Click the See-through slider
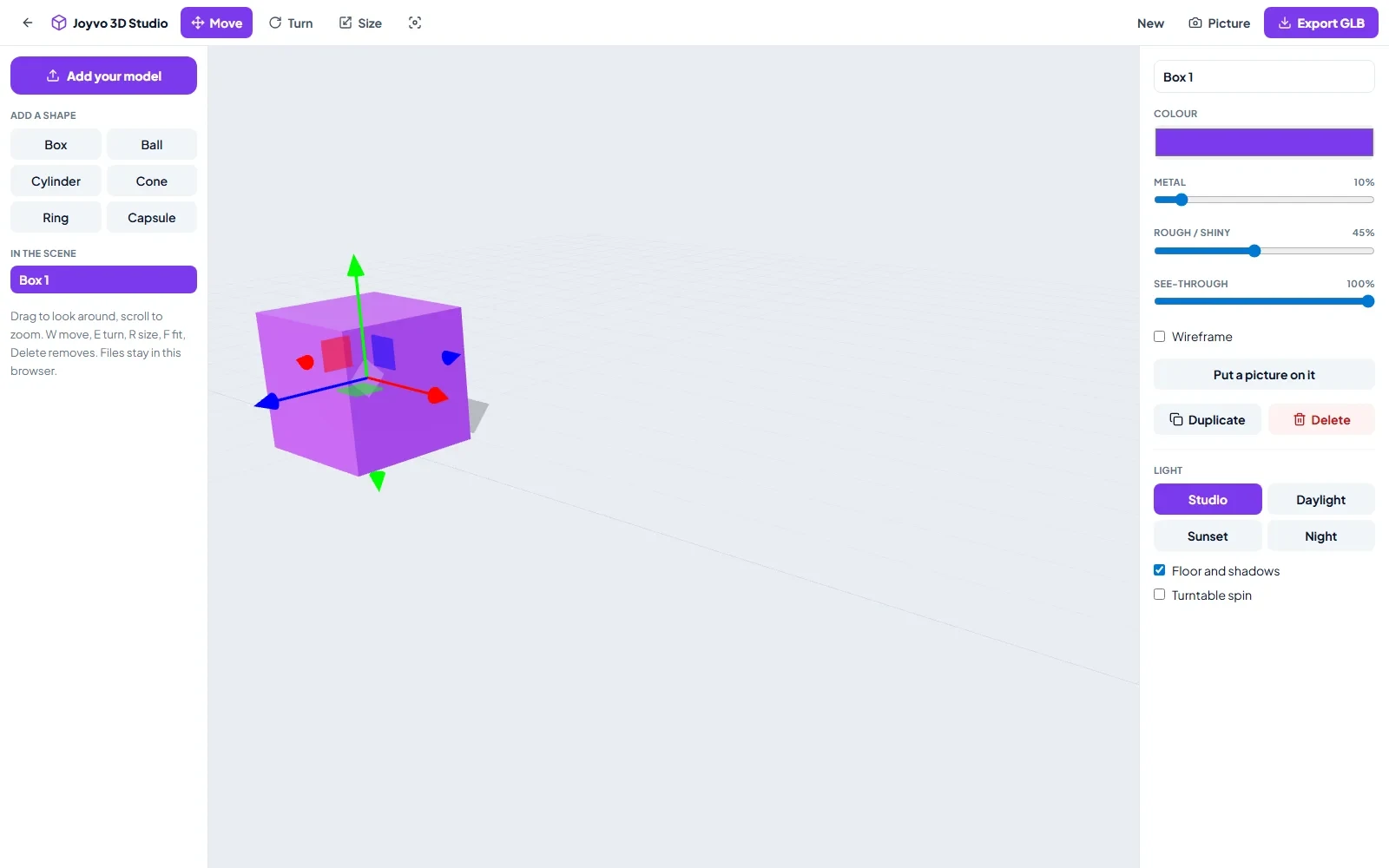The image size is (1389, 868). (1264, 301)
